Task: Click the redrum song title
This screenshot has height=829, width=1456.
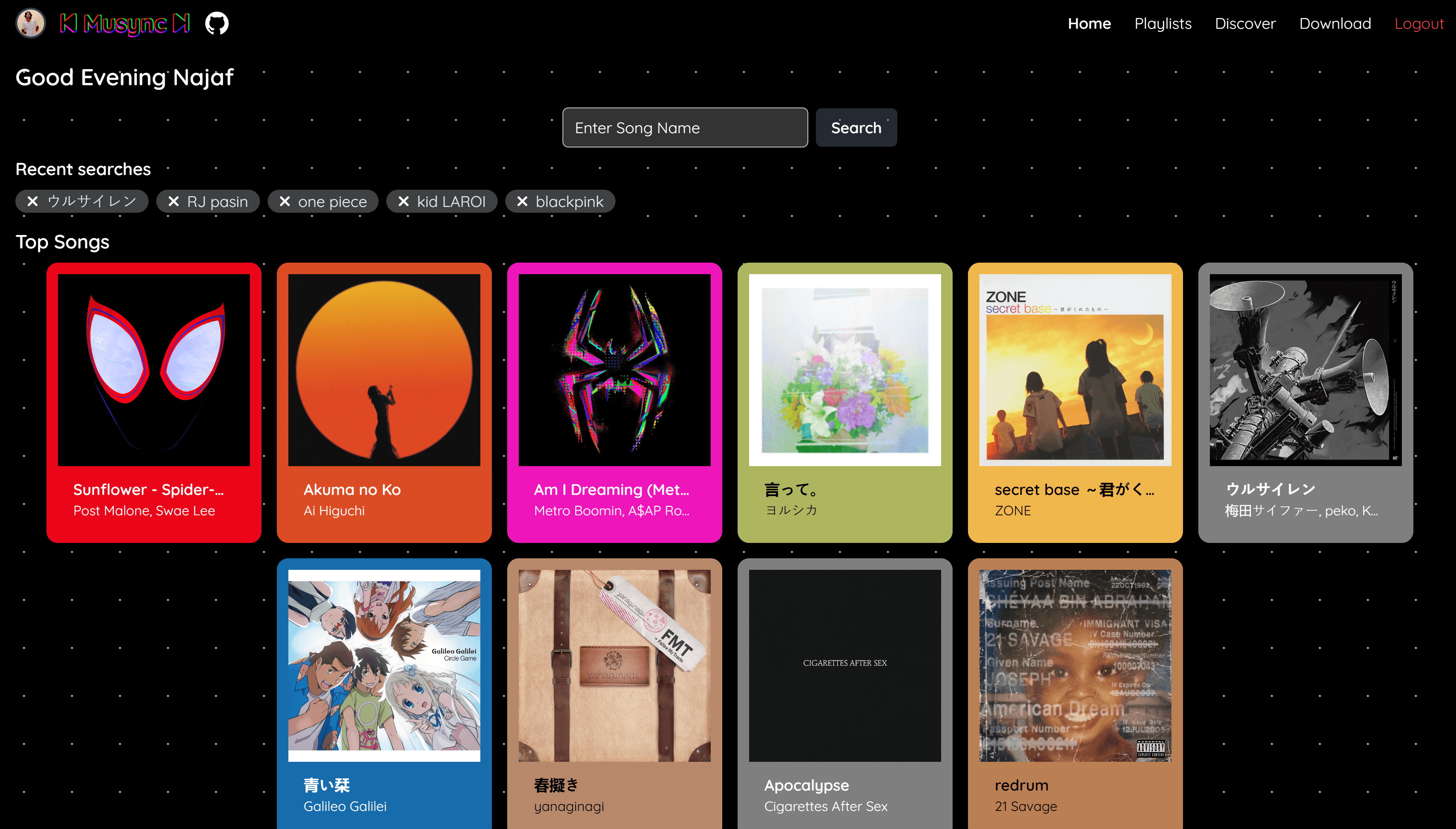Action: pyautogui.click(x=1021, y=785)
